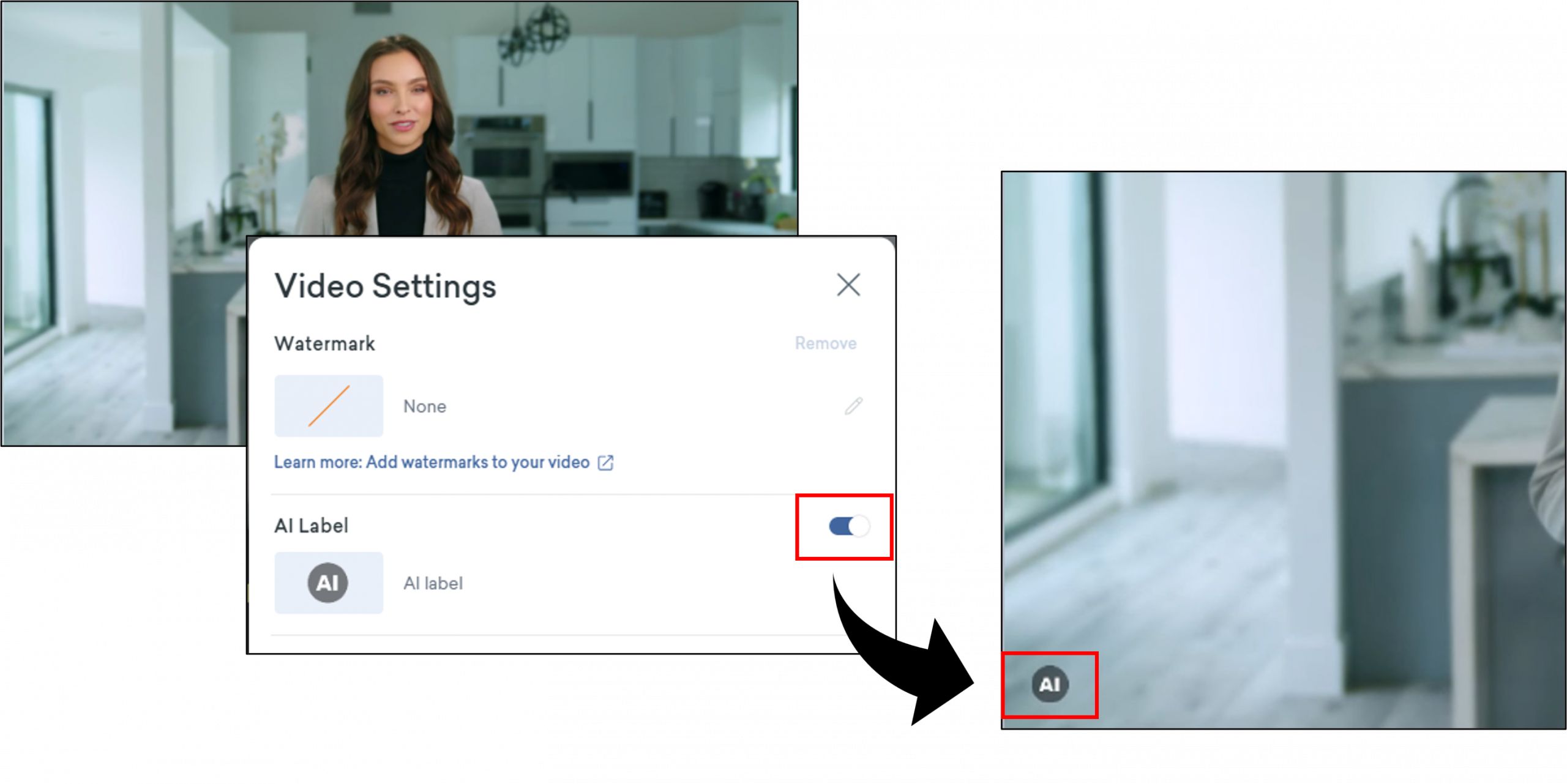Screen dimensions: 1567x784
Task: Close the Video Settings dialog
Action: click(x=848, y=285)
